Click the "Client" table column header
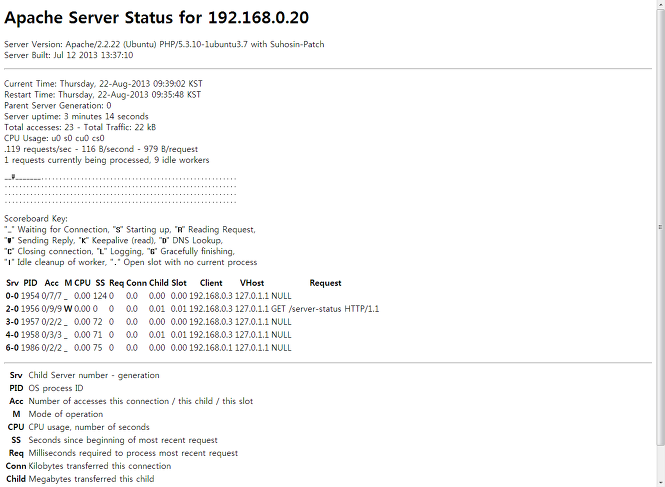 pyautogui.click(x=211, y=283)
